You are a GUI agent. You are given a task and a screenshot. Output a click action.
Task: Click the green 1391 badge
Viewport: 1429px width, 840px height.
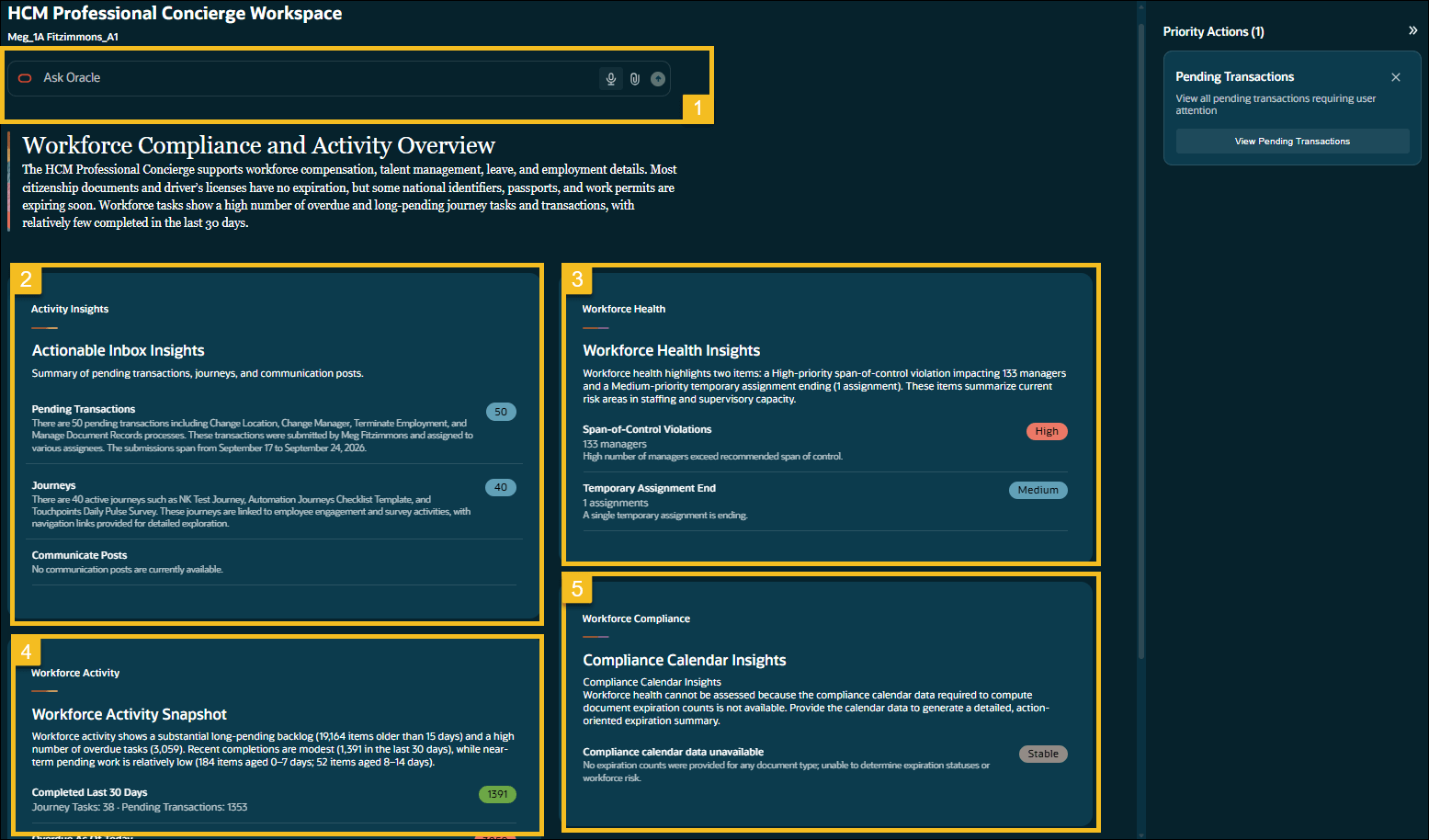click(x=497, y=794)
